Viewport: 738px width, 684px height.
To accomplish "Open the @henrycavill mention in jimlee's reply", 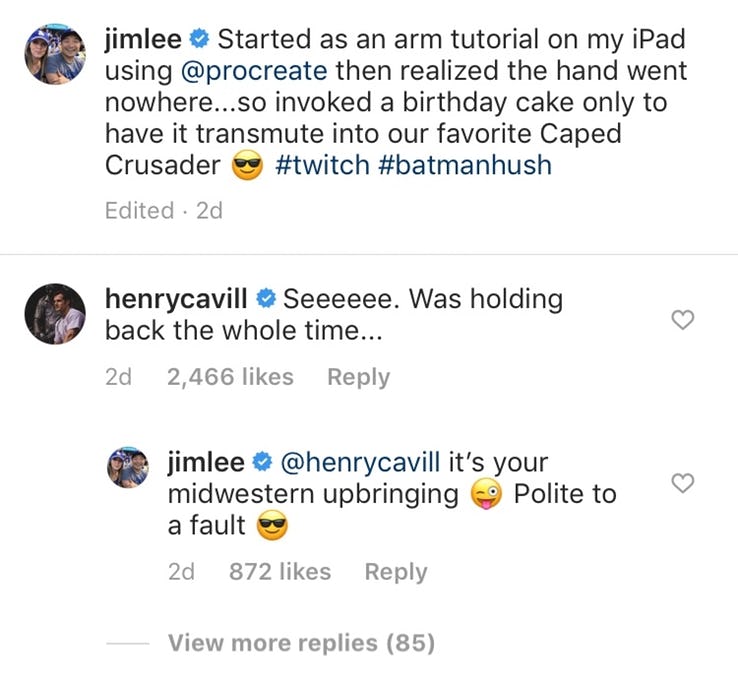I will pos(361,462).
